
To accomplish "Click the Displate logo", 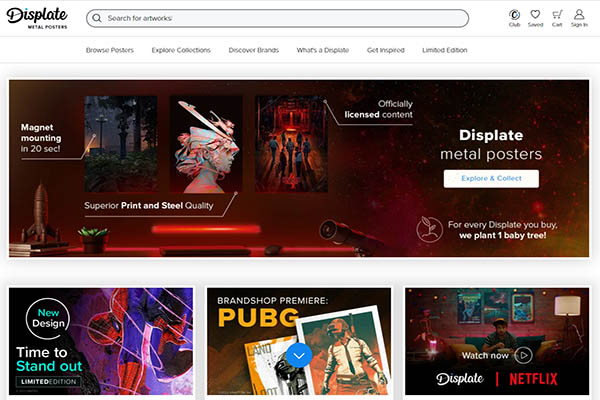I will tap(38, 18).
